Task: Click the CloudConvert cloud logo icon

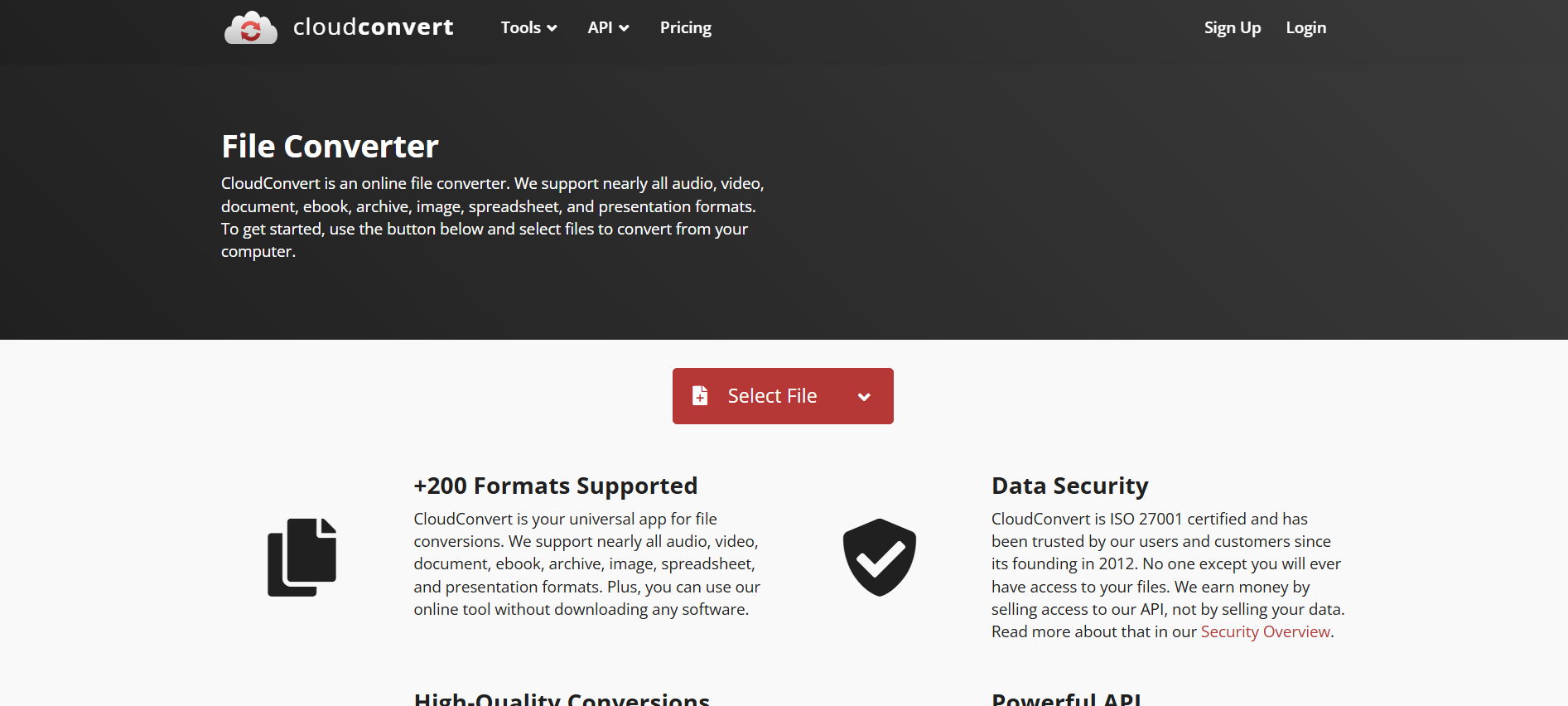Action: pyautogui.click(x=251, y=28)
